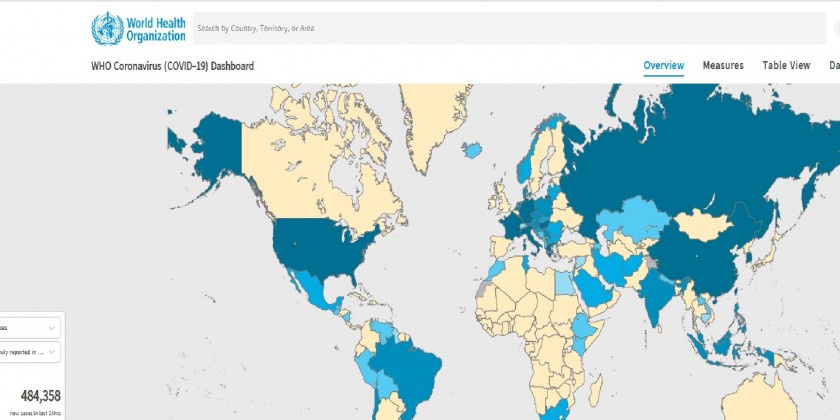
Task: Switch to the Overview tab
Action: (x=663, y=66)
